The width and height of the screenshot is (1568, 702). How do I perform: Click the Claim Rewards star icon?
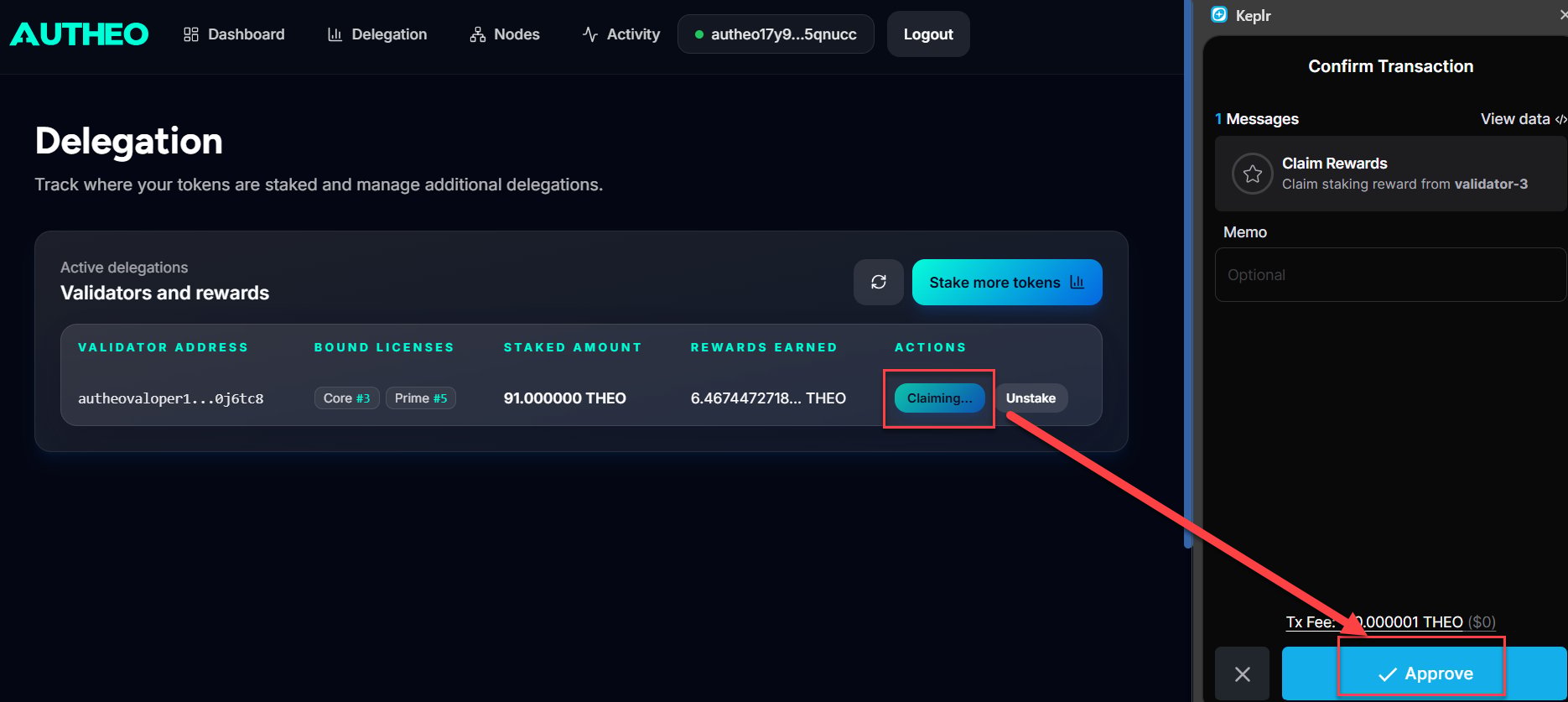[1253, 174]
